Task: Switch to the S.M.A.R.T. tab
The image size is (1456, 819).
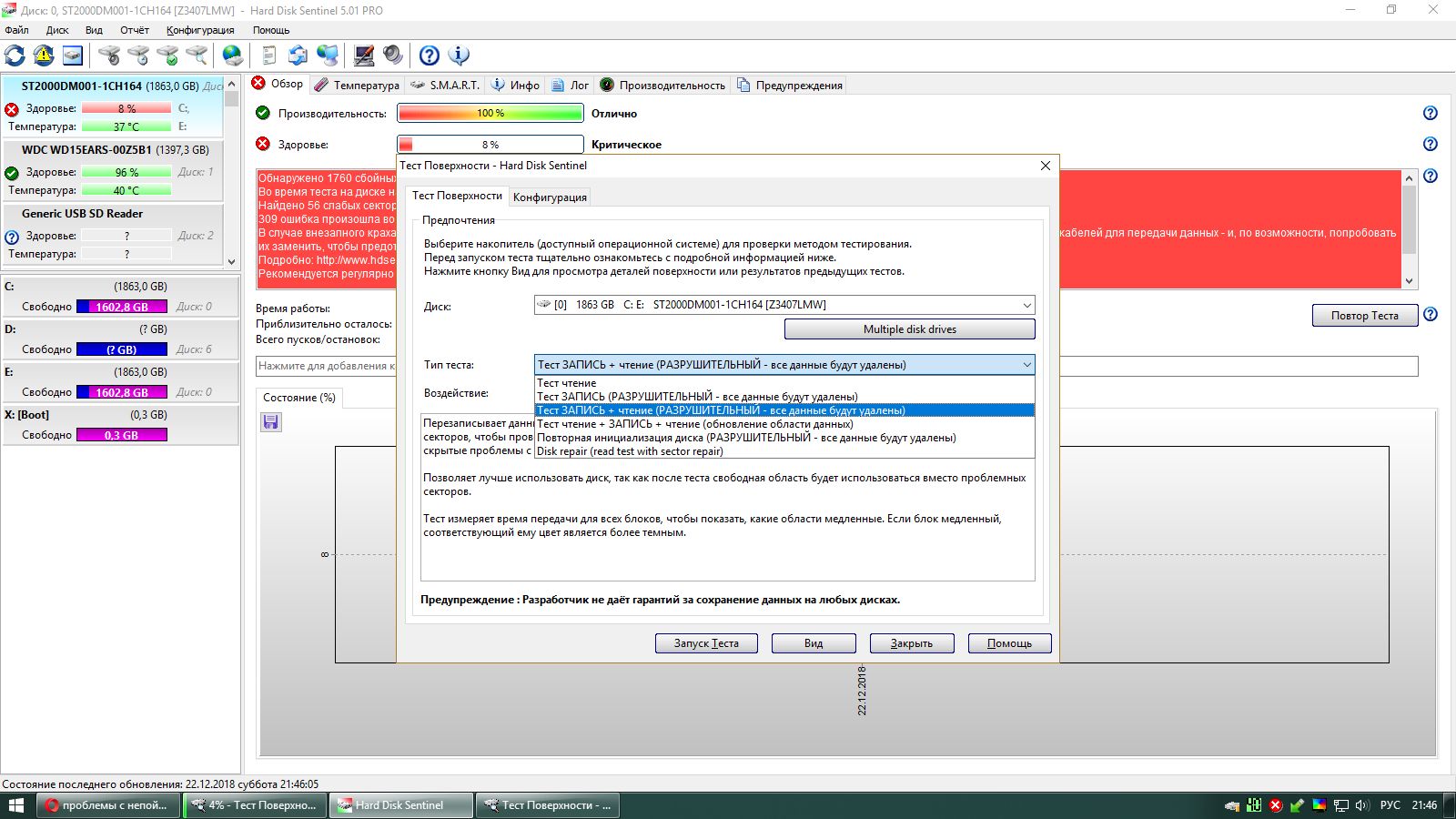Action: click(x=445, y=85)
